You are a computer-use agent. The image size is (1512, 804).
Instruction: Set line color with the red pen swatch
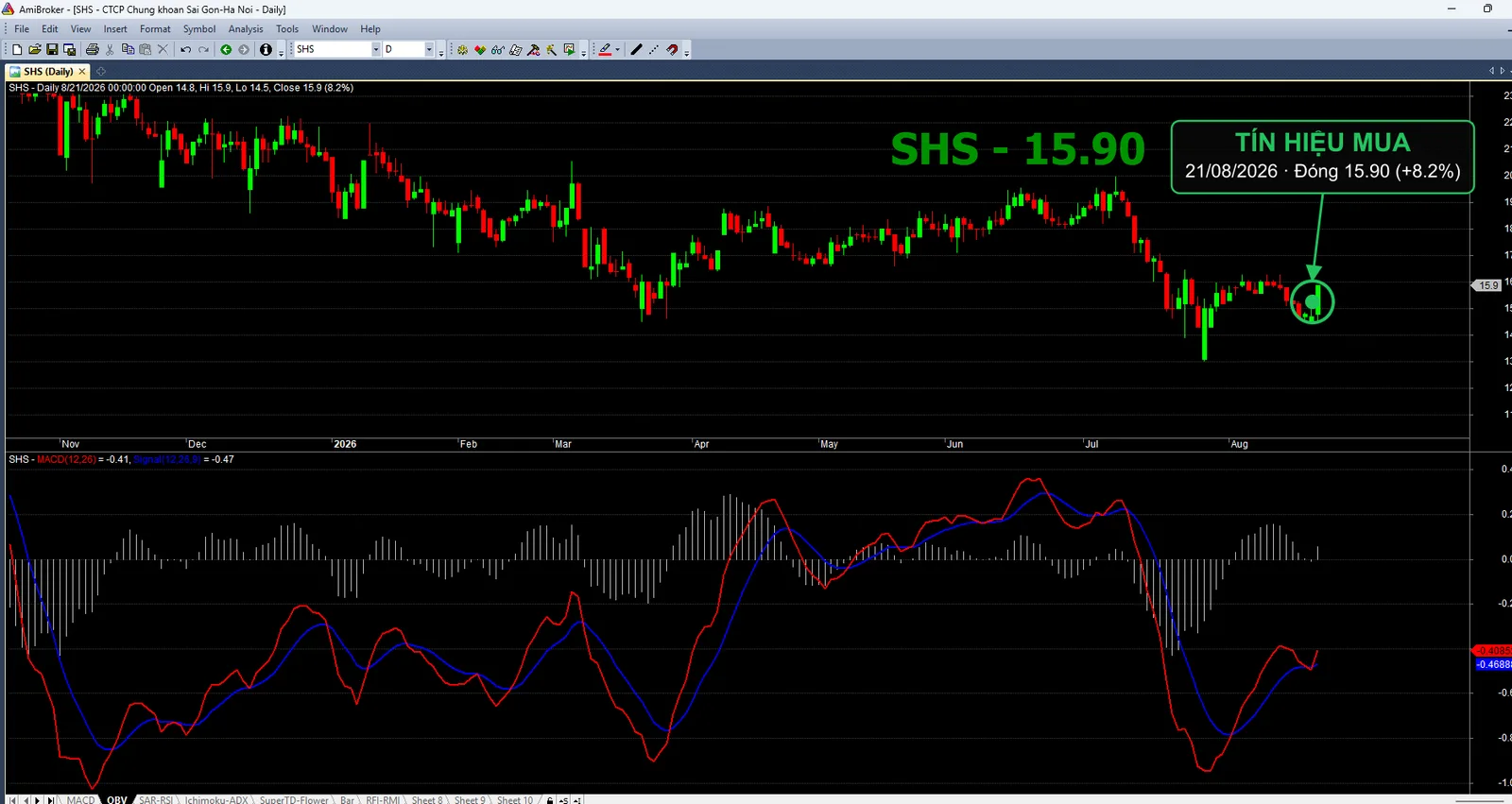click(x=605, y=49)
